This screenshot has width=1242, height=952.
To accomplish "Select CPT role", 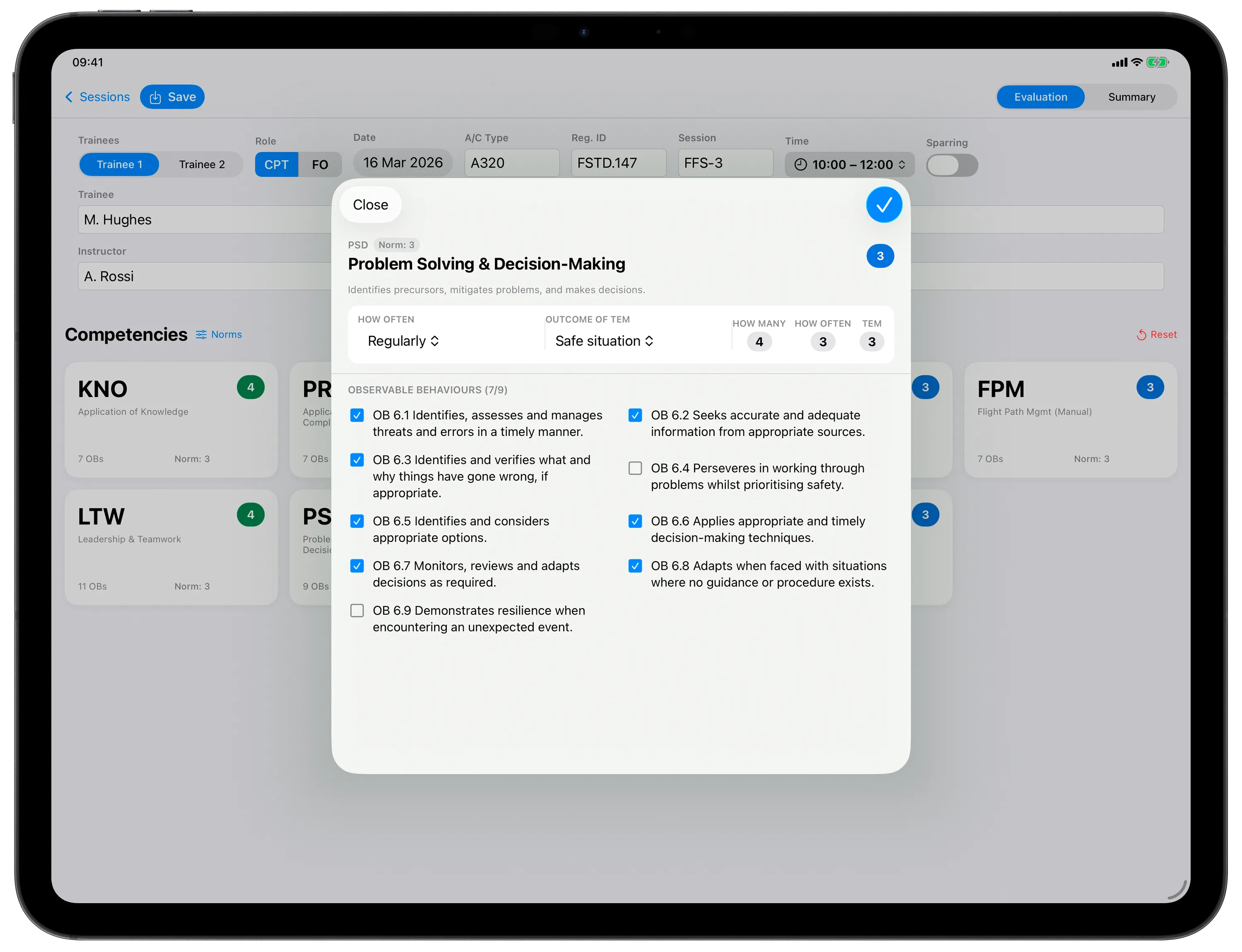I will pos(276,164).
